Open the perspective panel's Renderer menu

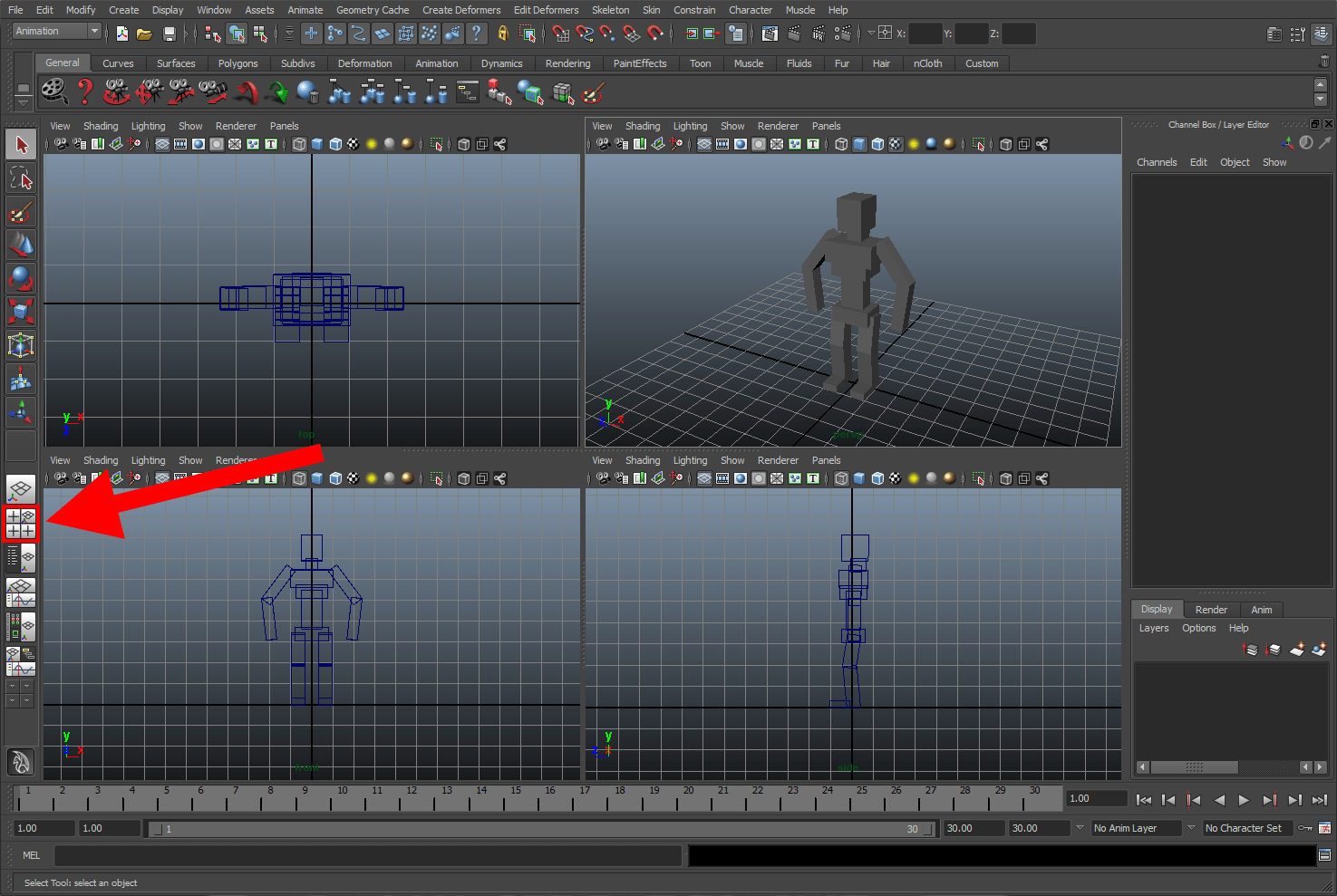coord(778,126)
